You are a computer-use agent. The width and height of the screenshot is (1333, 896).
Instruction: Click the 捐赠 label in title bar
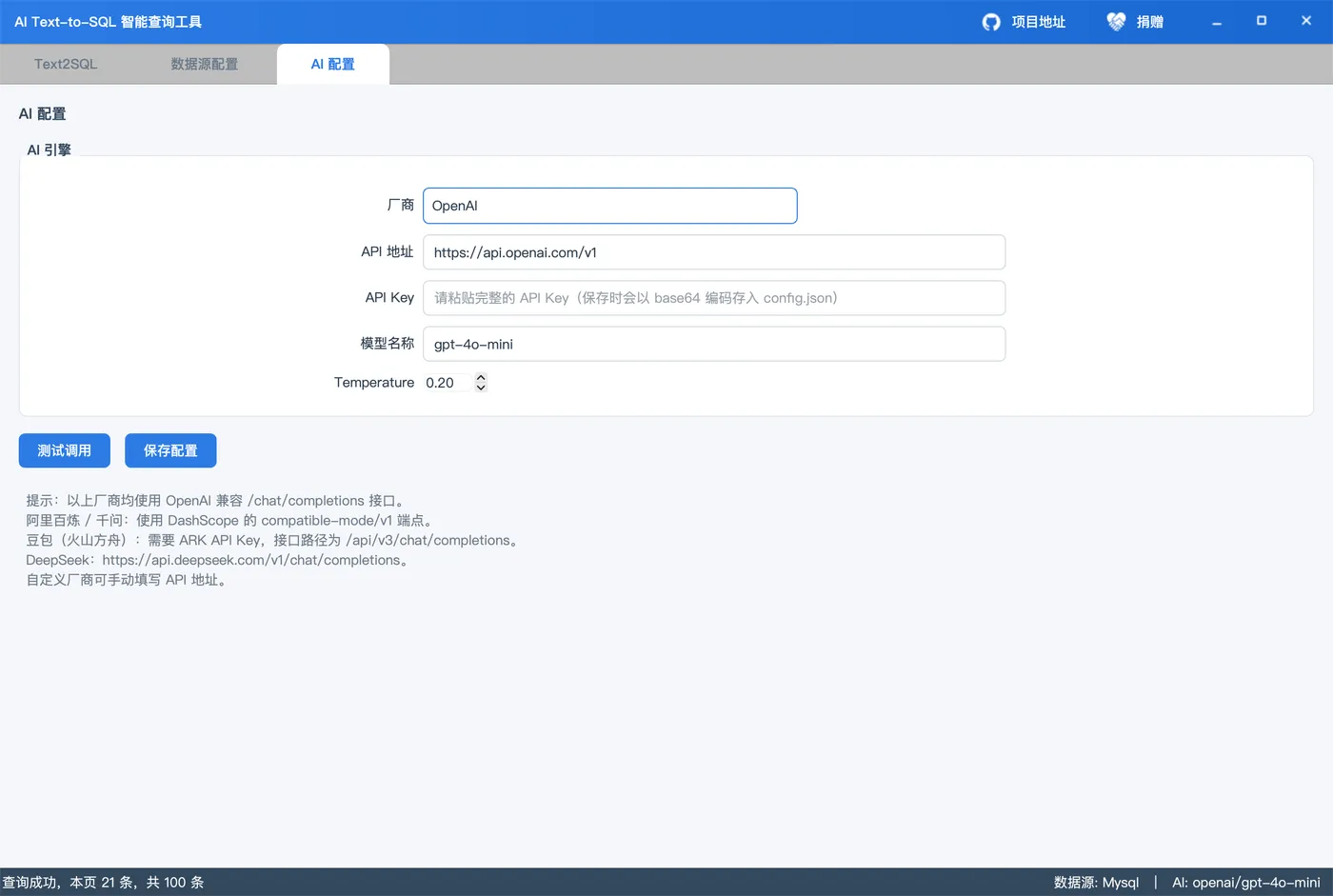[x=1149, y=22]
